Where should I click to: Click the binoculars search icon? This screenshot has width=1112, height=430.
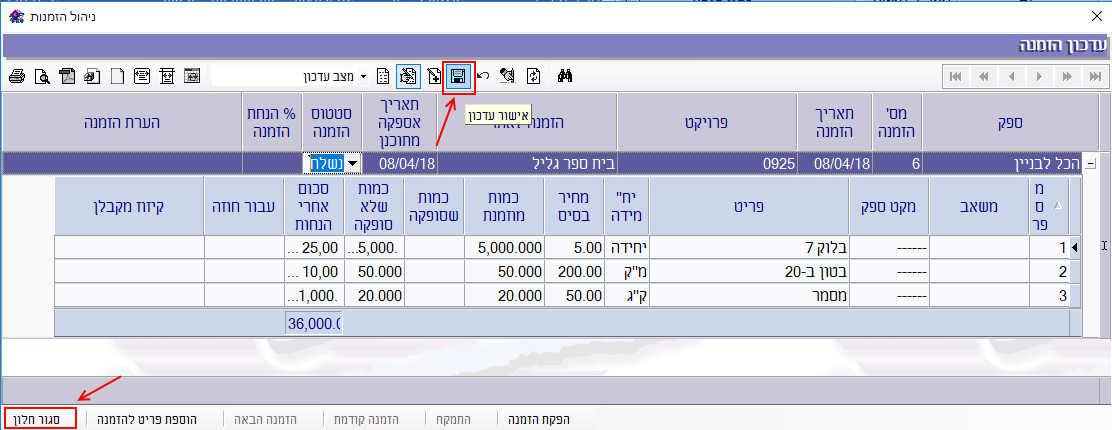pos(564,76)
